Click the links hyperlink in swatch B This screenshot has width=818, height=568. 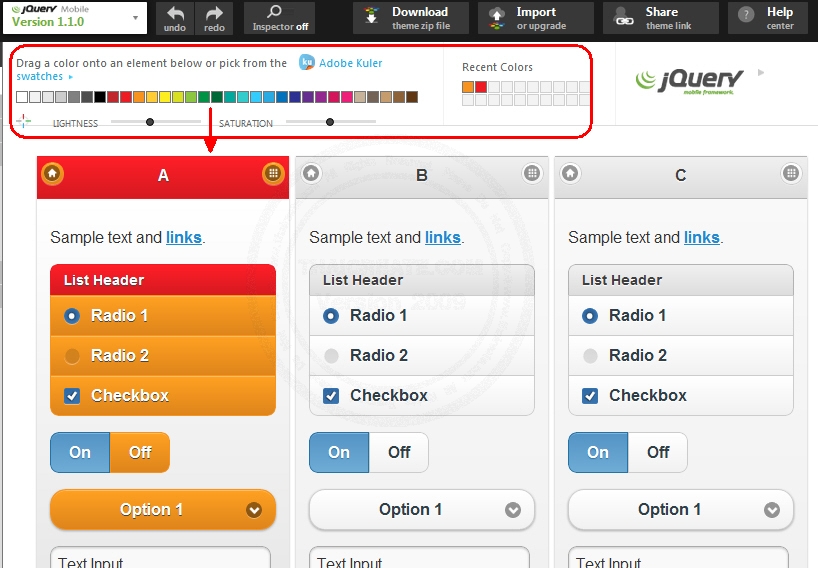[x=442, y=237]
